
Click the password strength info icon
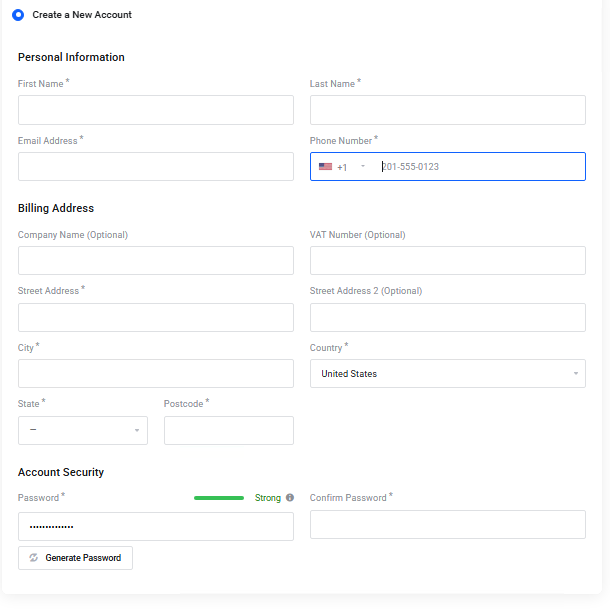coord(290,497)
